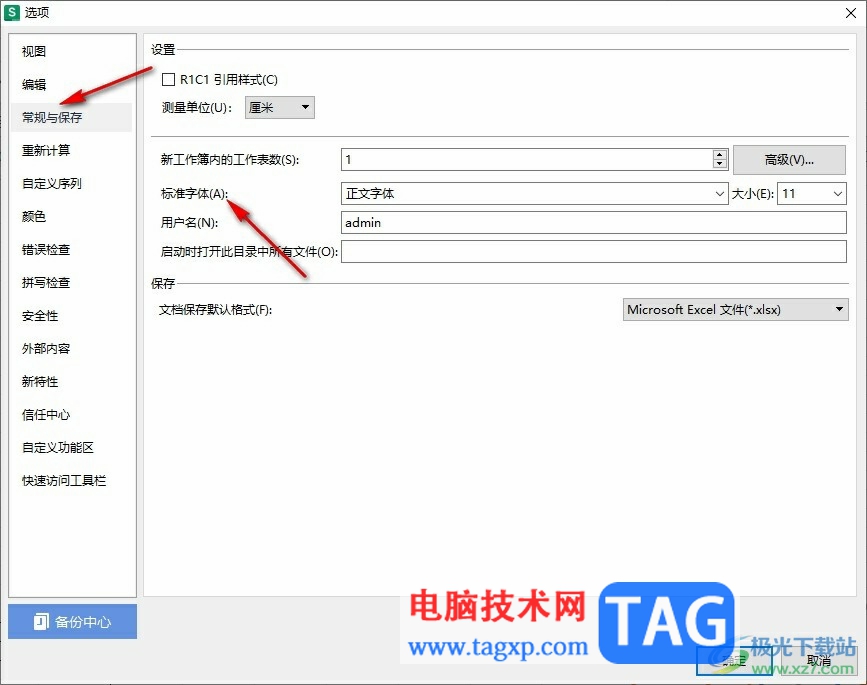Click the 新工作簿内的工作表数 input field

(527, 160)
